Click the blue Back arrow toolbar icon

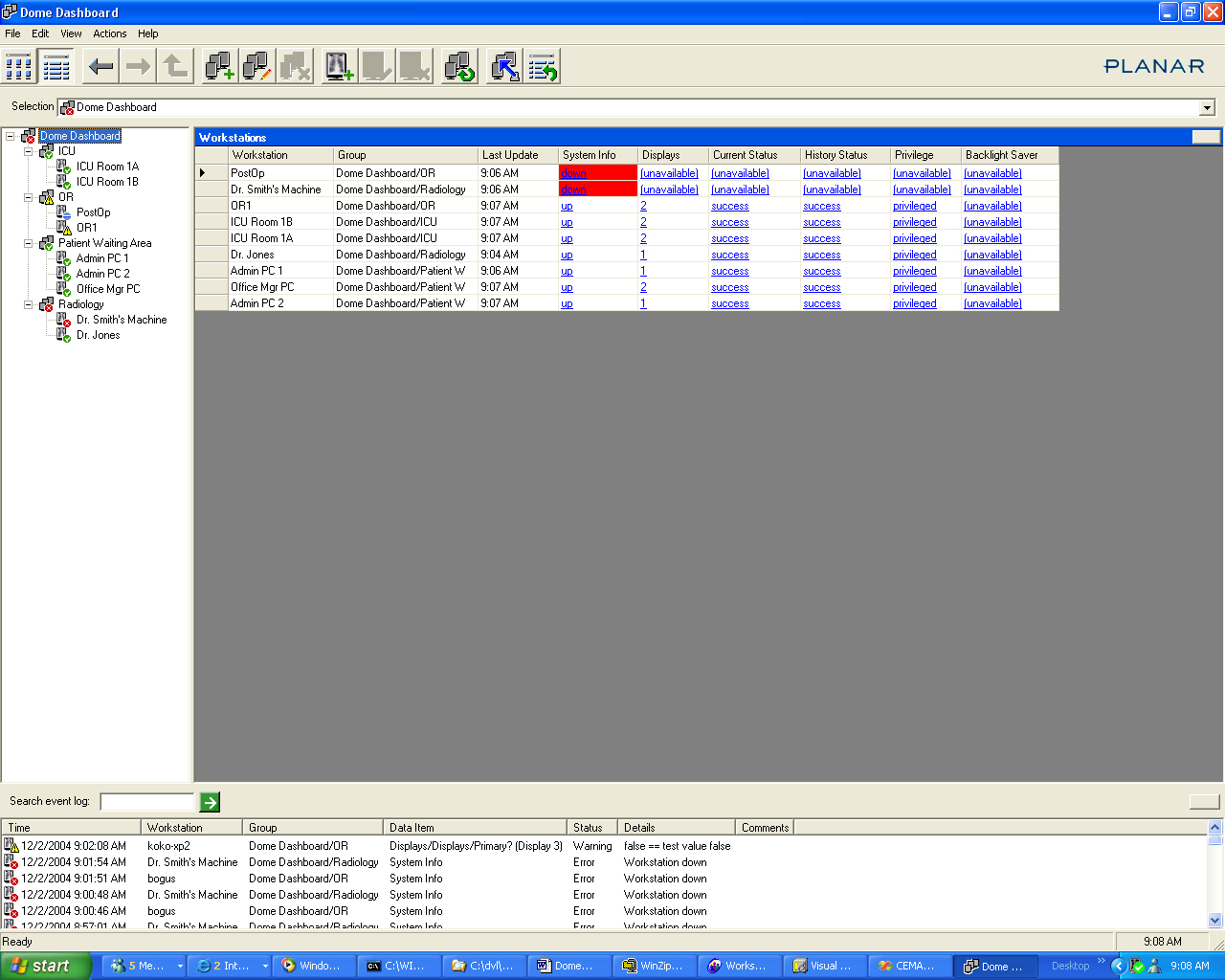[x=101, y=67]
